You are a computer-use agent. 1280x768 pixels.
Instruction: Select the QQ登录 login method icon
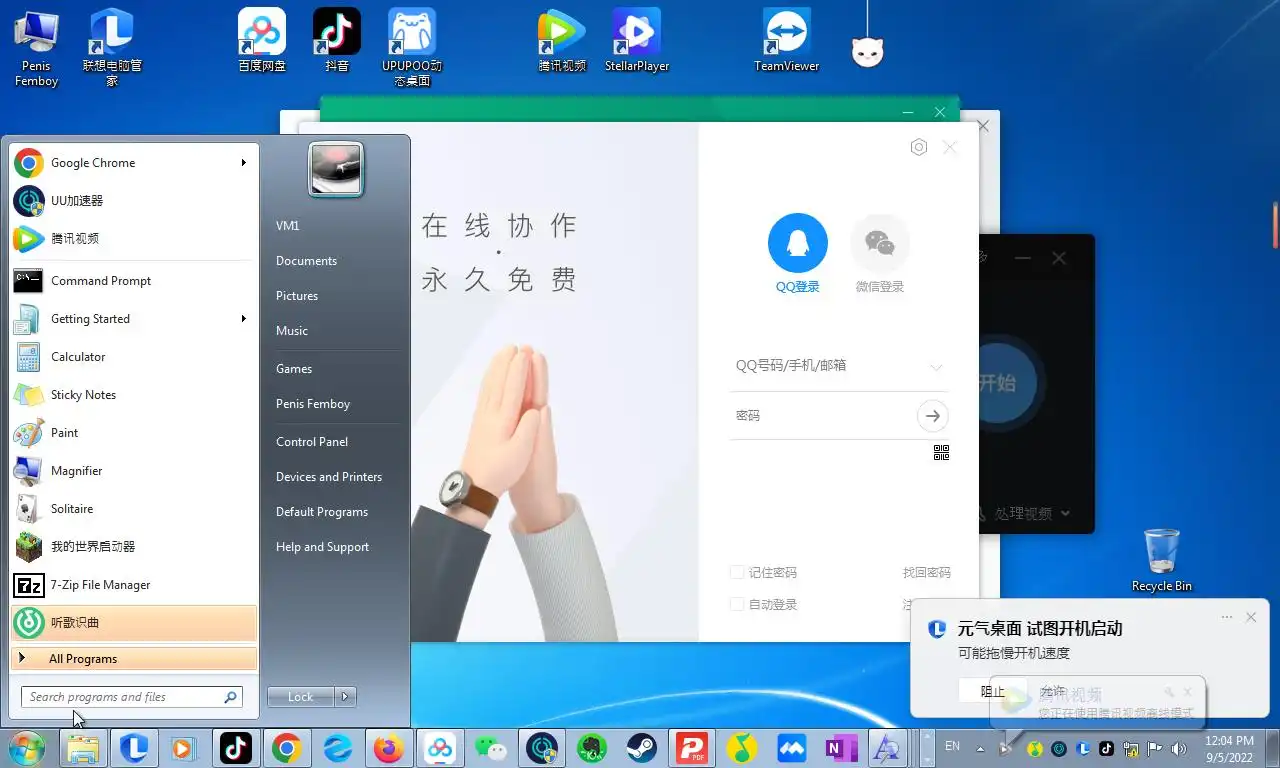point(798,243)
